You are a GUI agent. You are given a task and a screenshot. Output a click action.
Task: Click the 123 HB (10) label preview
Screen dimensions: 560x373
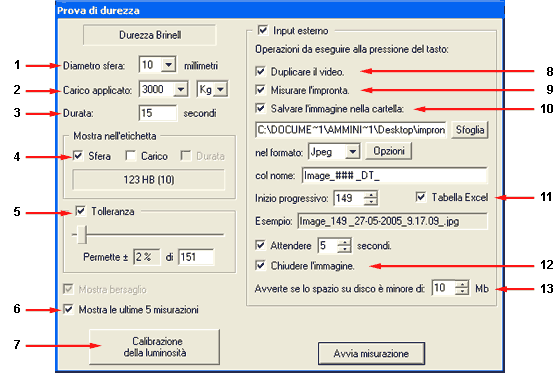click(149, 179)
